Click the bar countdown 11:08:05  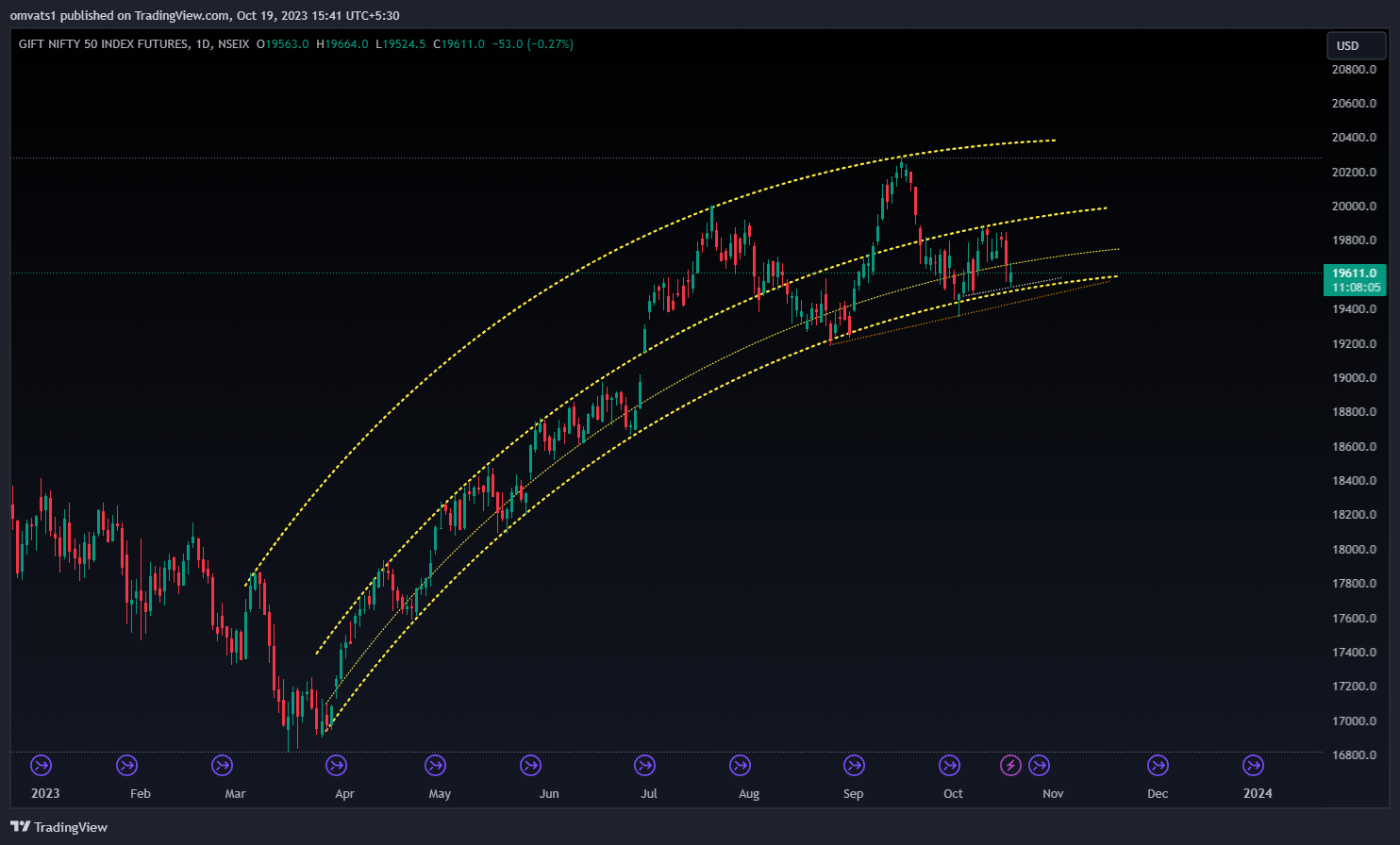coord(1355,288)
